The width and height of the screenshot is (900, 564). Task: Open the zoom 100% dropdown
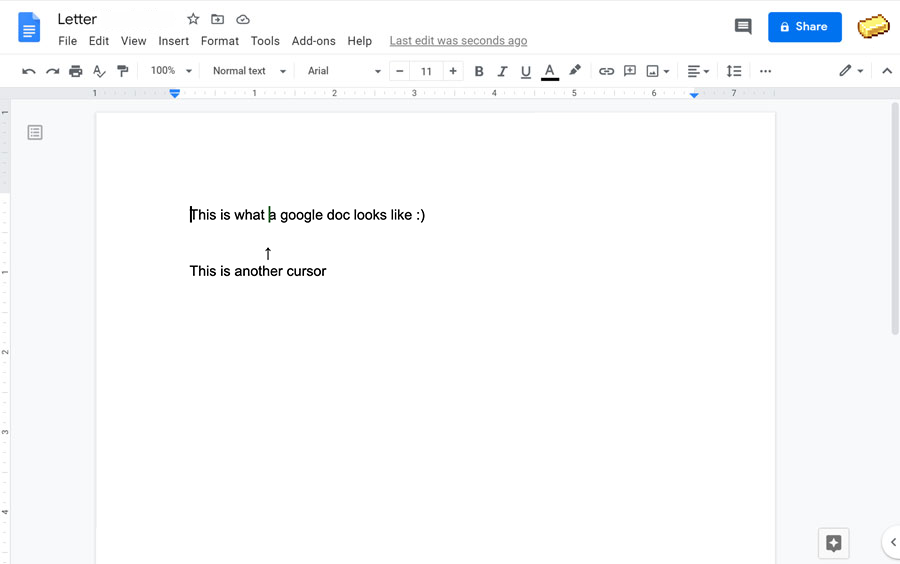[x=170, y=71]
